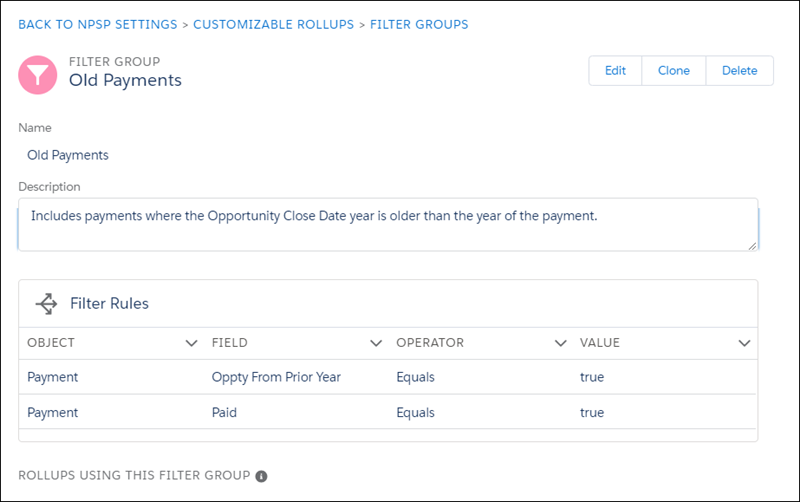Open the VALUE column header dropdown chevron

(744, 343)
